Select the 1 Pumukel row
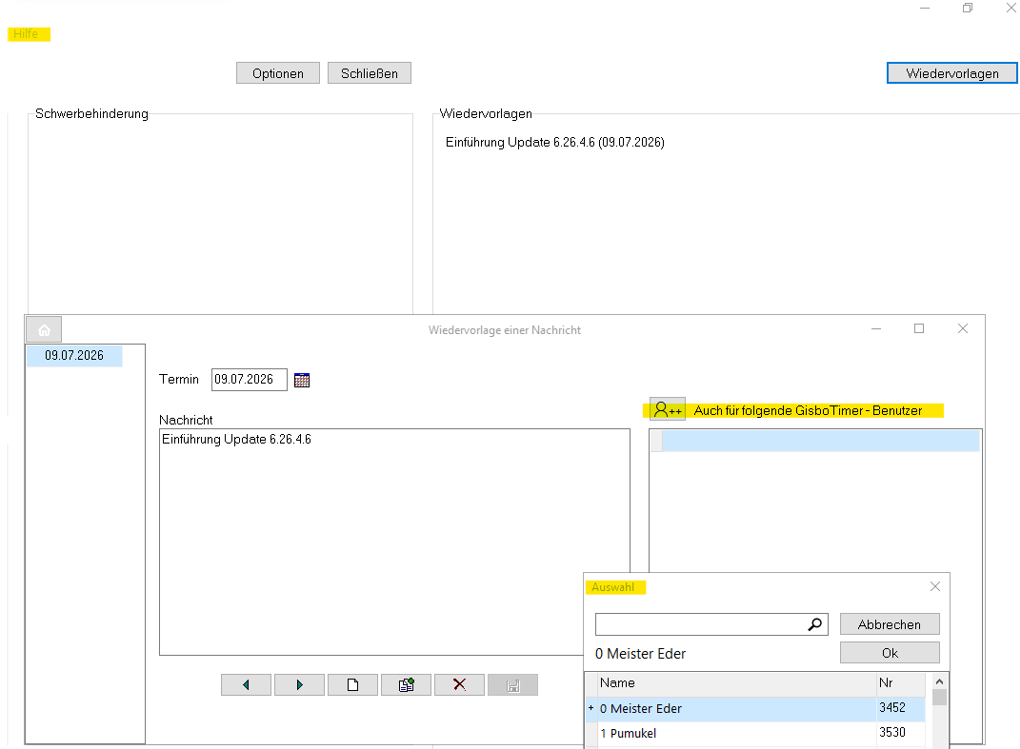The image size is (1020, 749). click(x=755, y=733)
